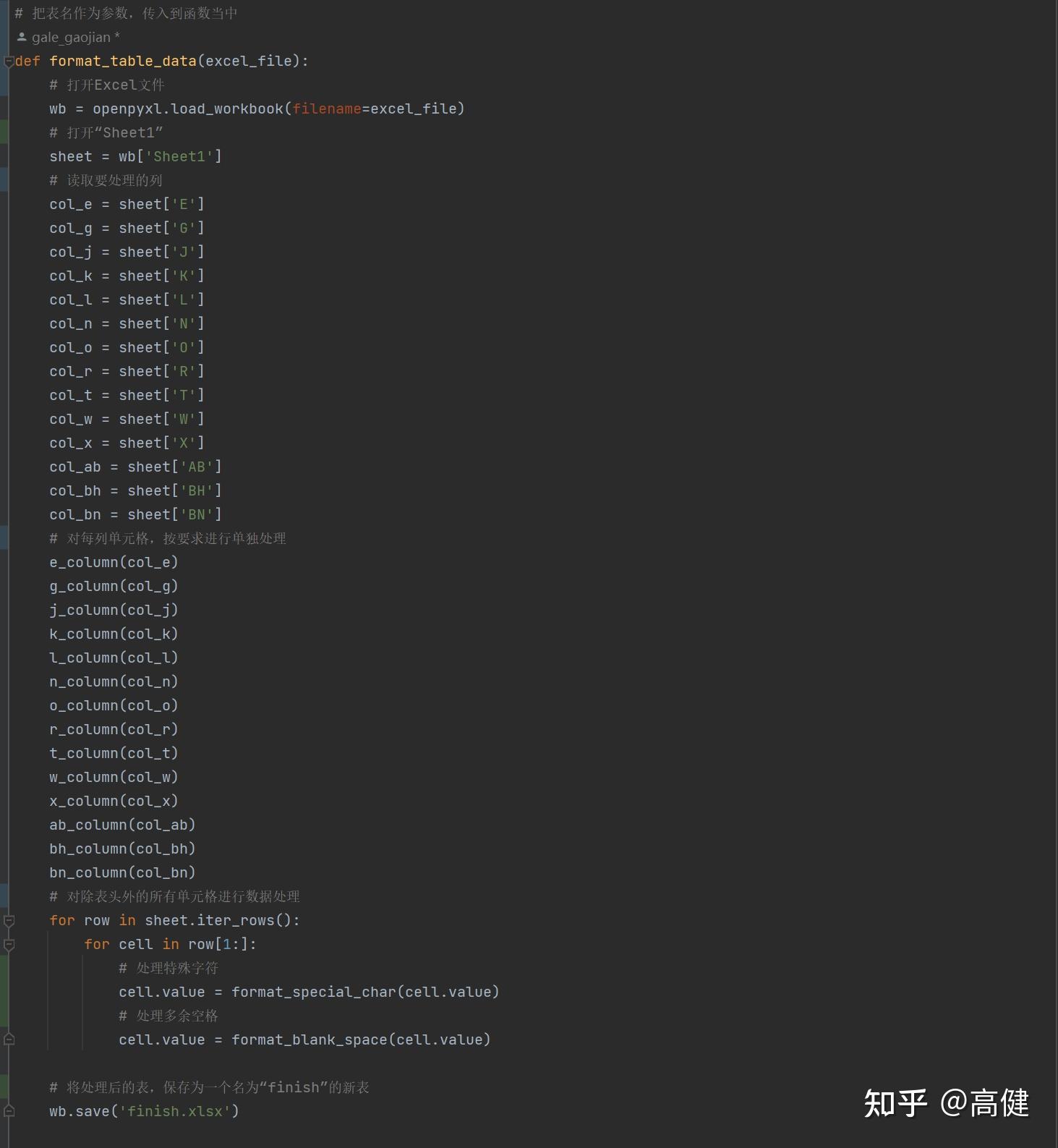Image resolution: width=1058 pixels, height=1148 pixels.
Task: Click the ab_column(col_ab) call line
Action: click(122, 825)
